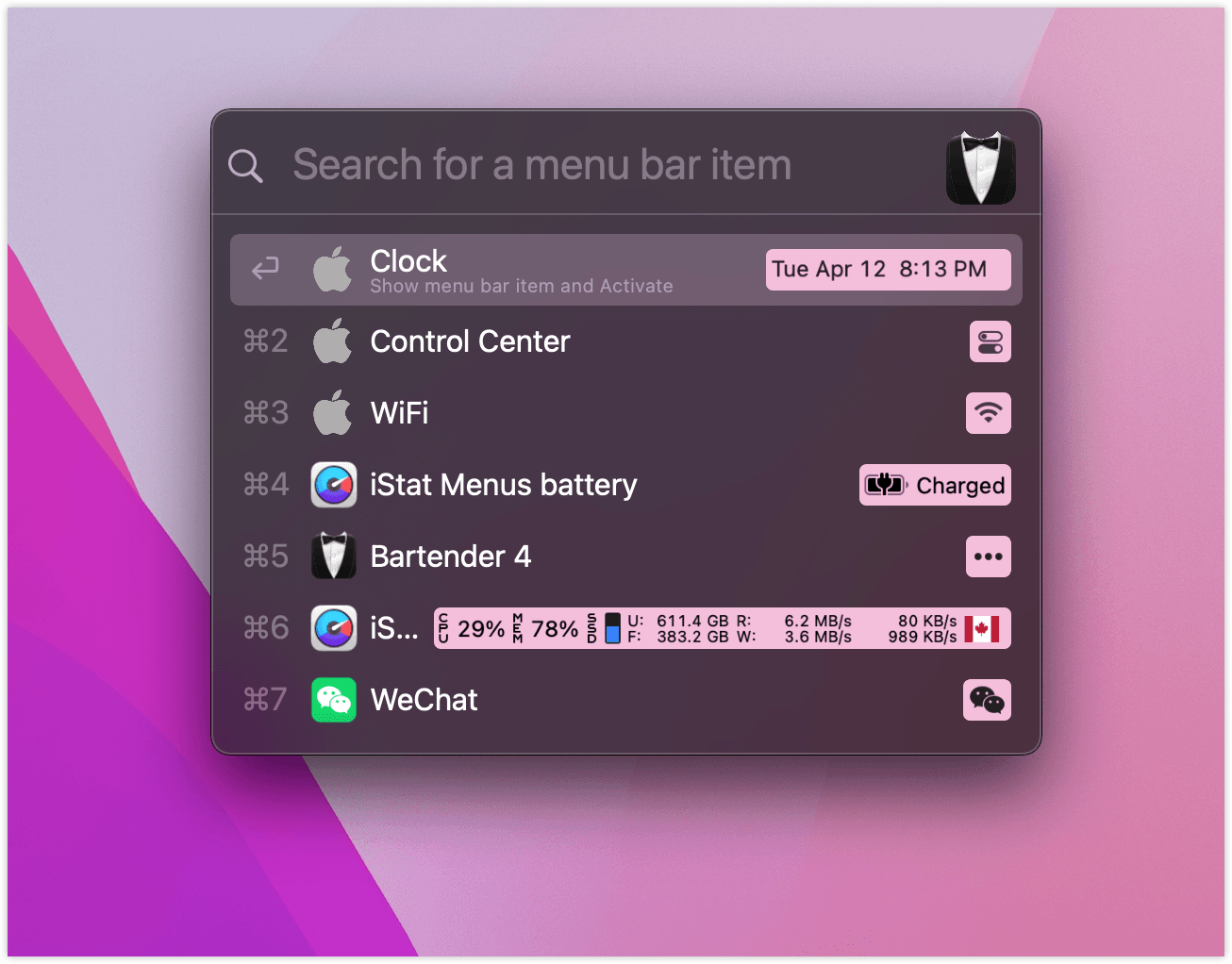This screenshot has height=964, width=1232.
Task: Open the WeChat menu bar item
Action: click(x=424, y=700)
